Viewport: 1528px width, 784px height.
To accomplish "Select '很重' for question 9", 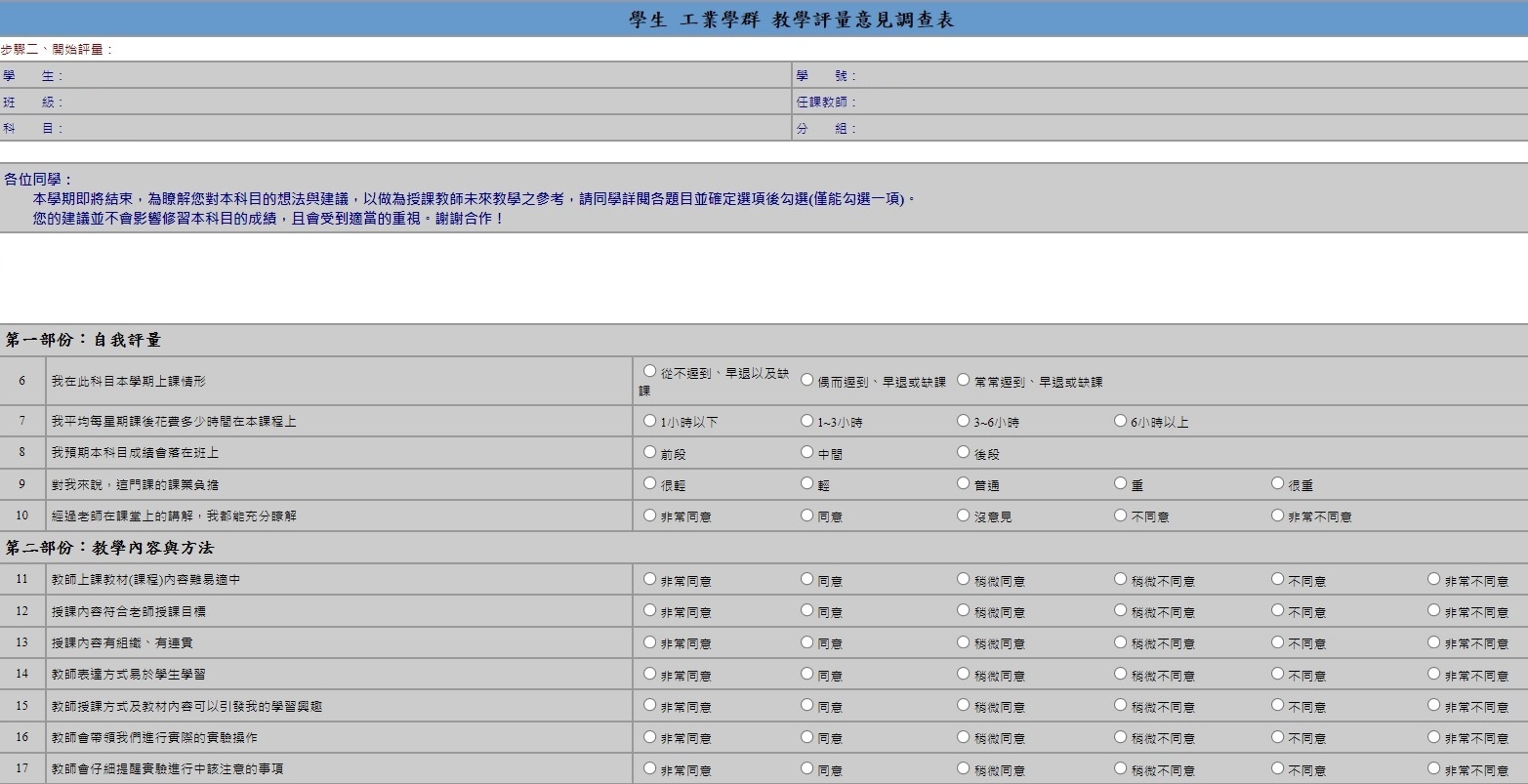I will pos(1277,483).
